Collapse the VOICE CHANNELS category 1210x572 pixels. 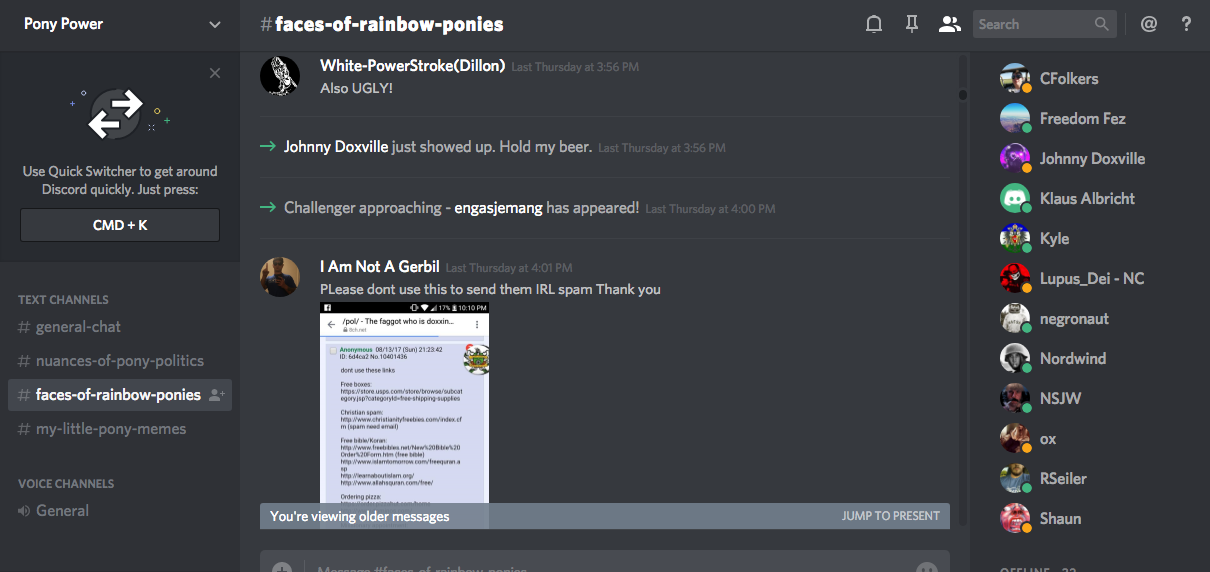tap(66, 484)
